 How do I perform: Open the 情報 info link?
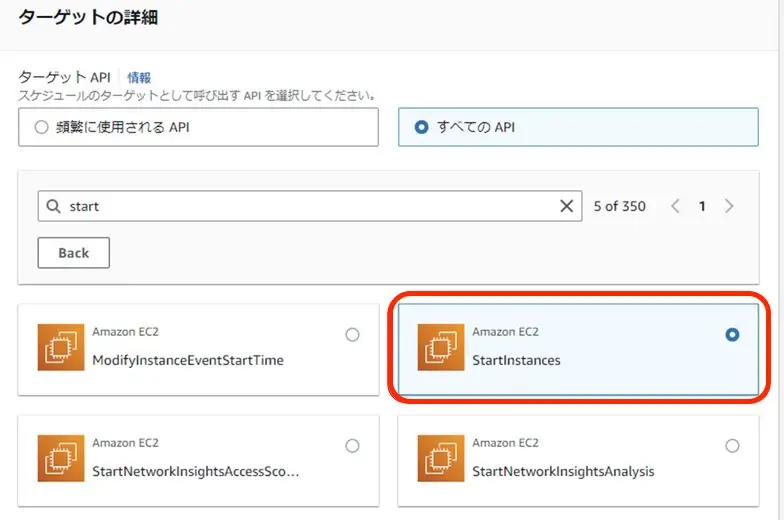(139, 77)
